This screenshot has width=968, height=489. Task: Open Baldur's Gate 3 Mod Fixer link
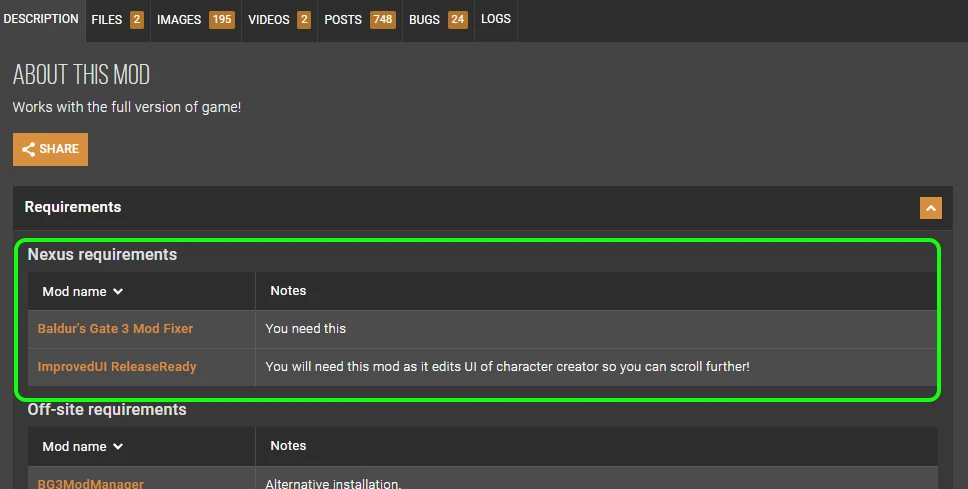115,328
